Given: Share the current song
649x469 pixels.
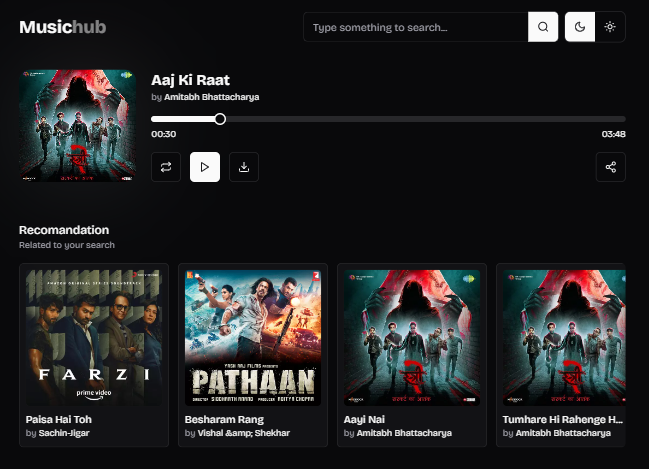Looking at the screenshot, I should point(611,167).
